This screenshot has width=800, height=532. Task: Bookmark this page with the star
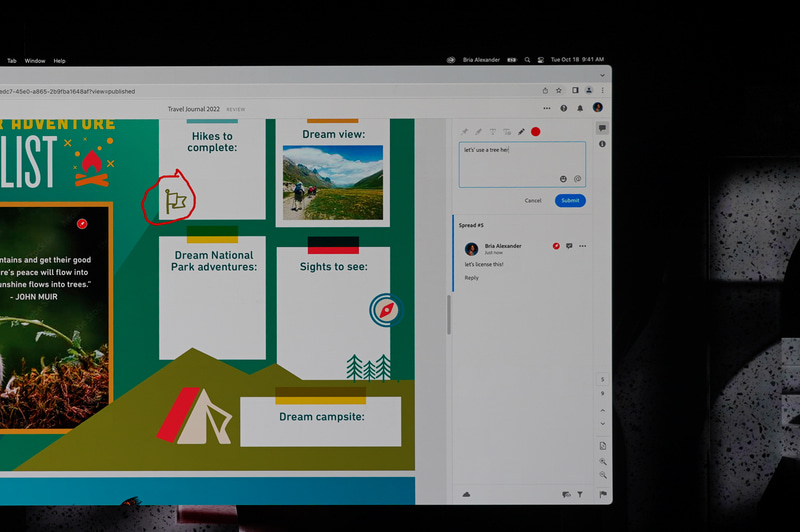559,90
